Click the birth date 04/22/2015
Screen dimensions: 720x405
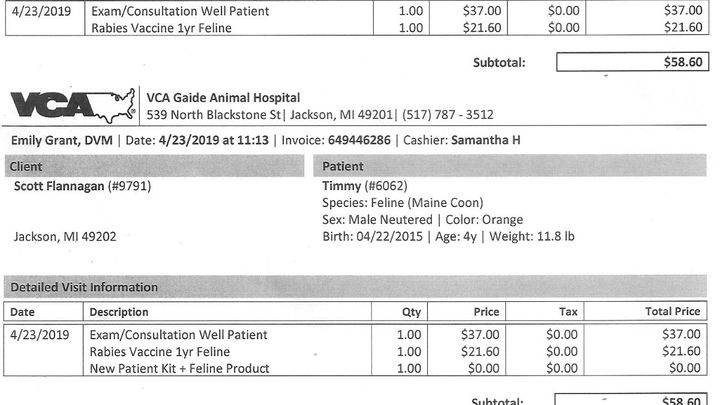389,236
